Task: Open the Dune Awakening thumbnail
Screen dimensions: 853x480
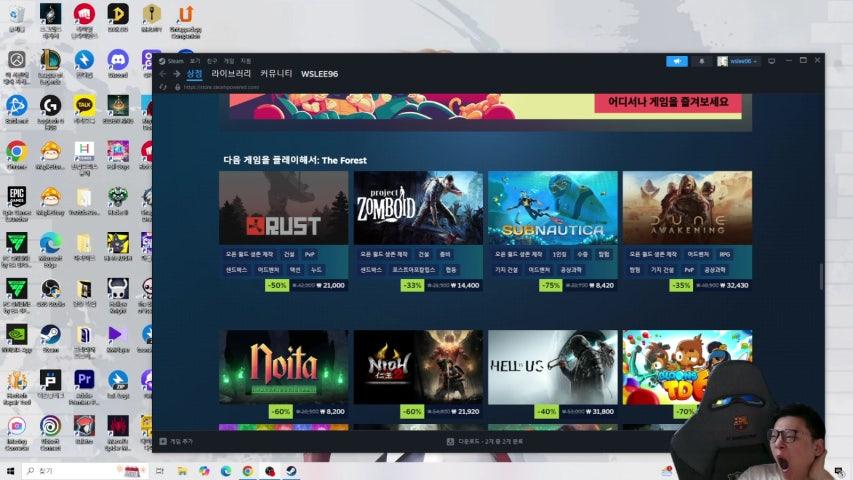Action: point(687,208)
